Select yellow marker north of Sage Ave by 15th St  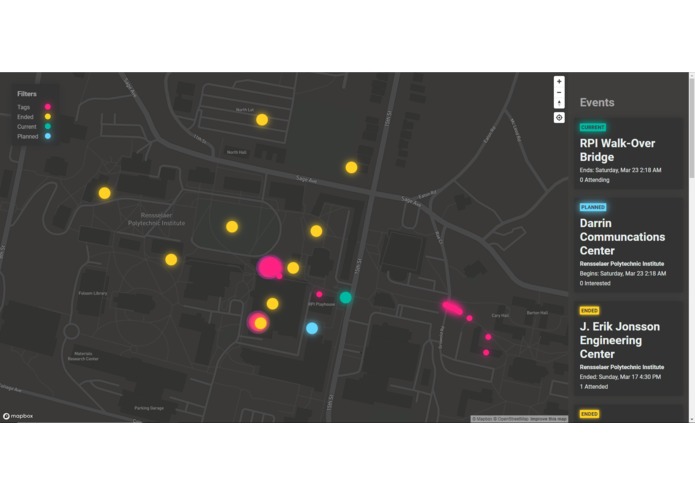click(351, 167)
